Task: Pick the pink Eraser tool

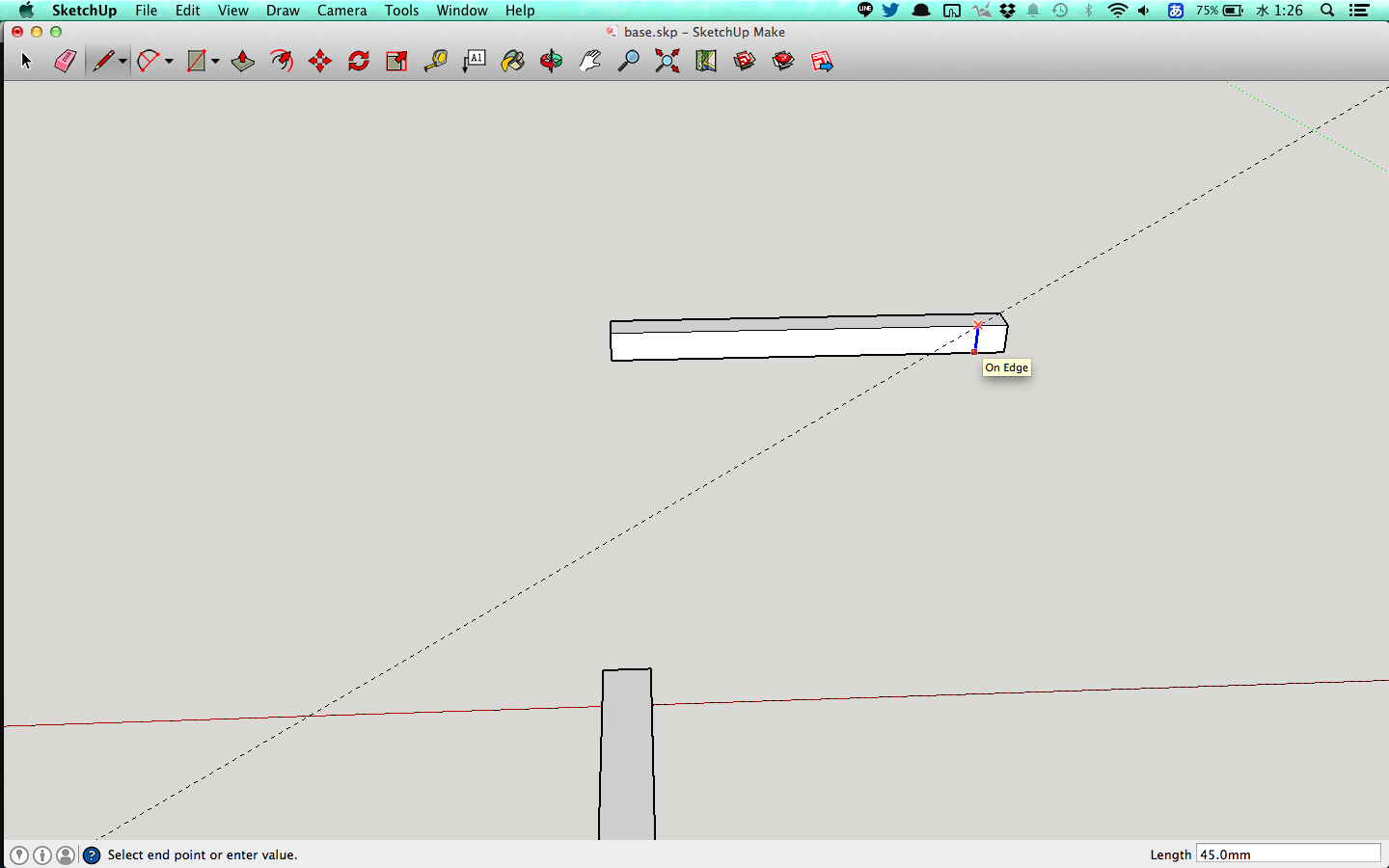Action: [x=65, y=62]
